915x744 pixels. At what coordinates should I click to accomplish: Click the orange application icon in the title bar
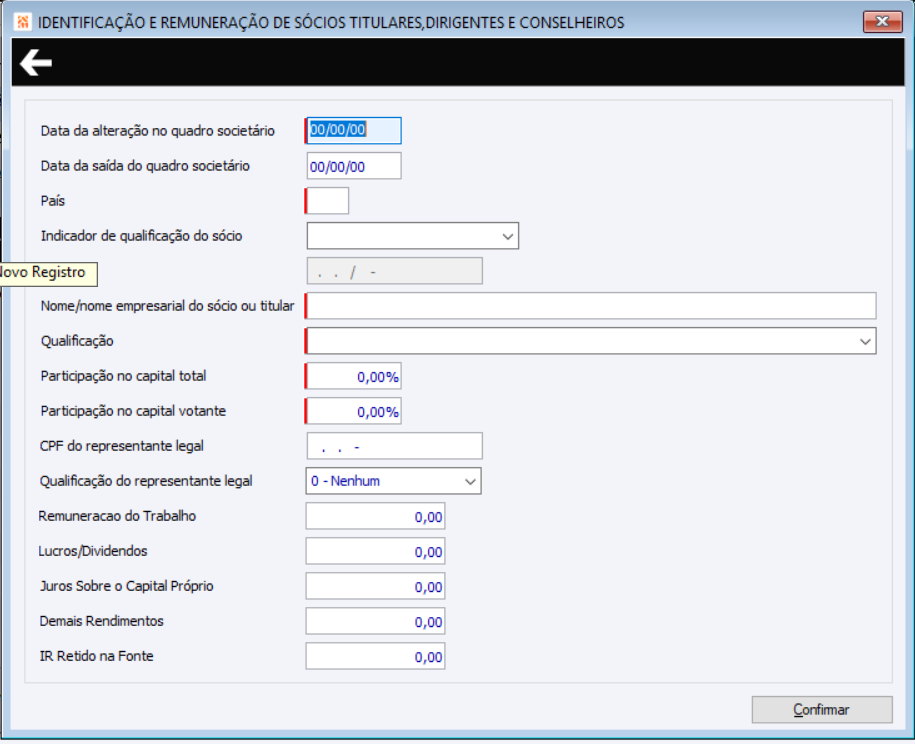[x=23, y=22]
